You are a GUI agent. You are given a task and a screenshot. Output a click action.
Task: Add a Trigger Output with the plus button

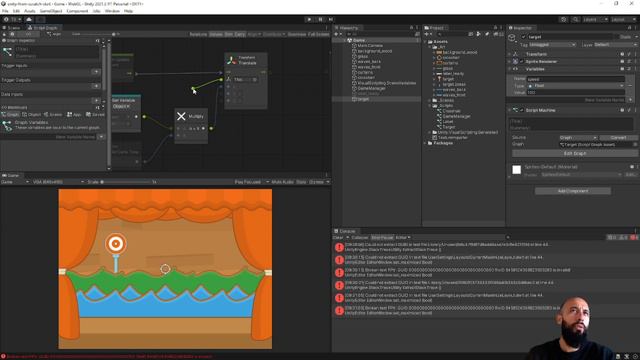[x=96, y=86]
